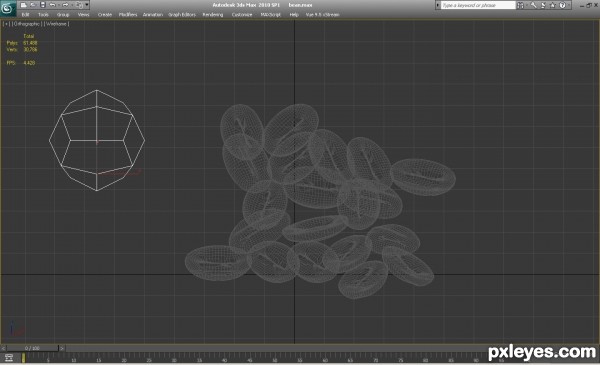Click frame 20 on the track bar
Image resolution: width=600 pixels, height=365 pixels.
tap(124, 359)
